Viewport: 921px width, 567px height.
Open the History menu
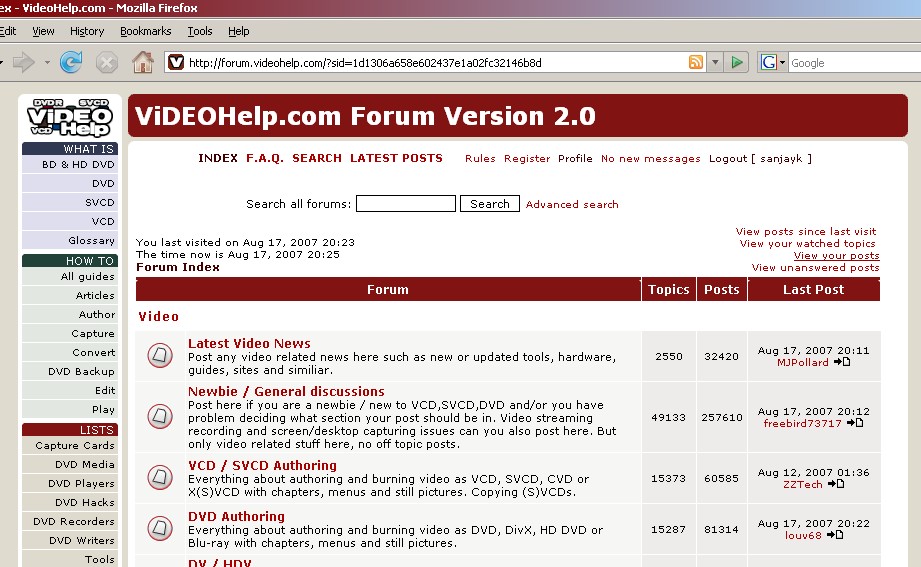pyautogui.click(x=87, y=31)
